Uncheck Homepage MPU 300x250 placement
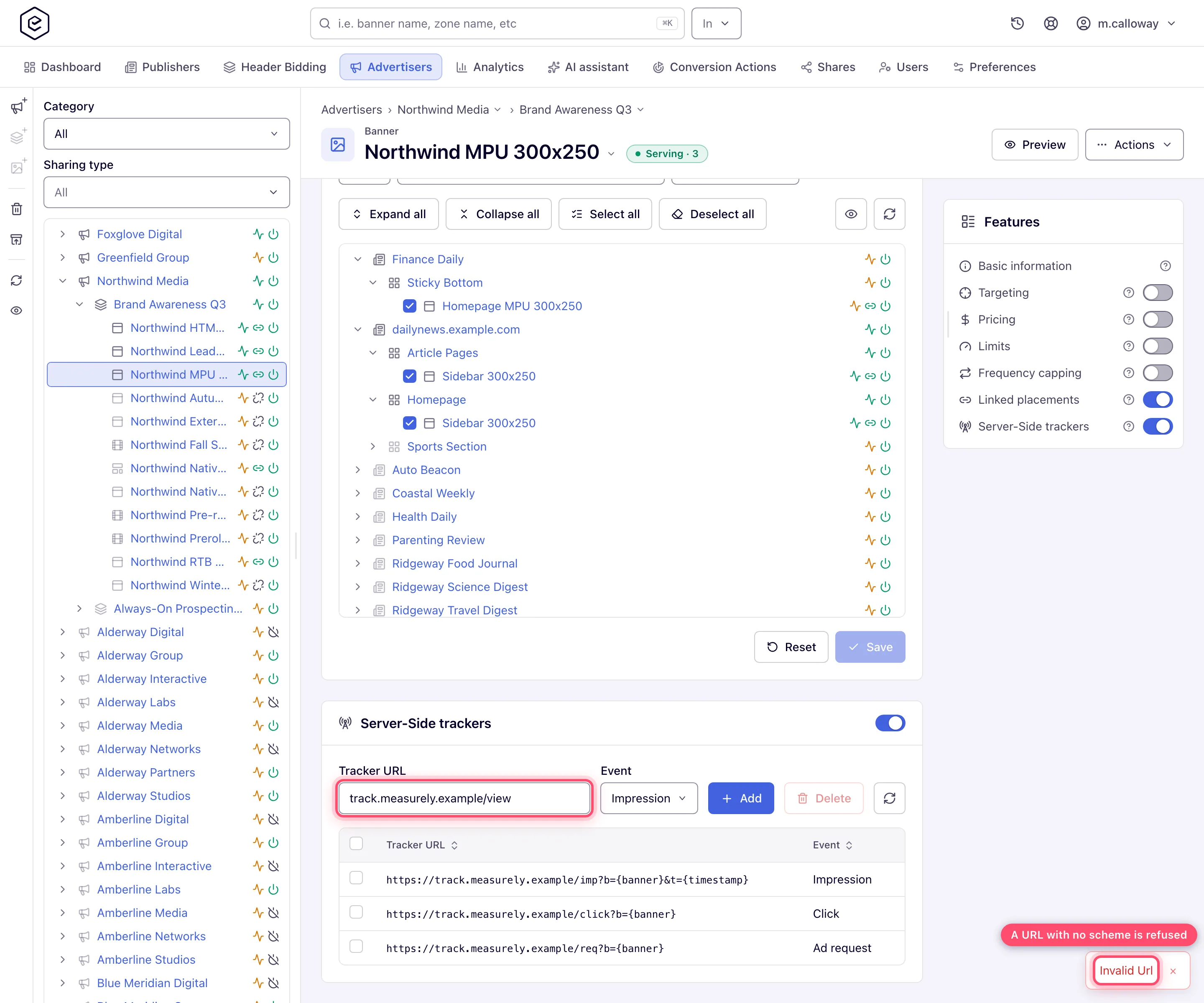 click(x=409, y=306)
